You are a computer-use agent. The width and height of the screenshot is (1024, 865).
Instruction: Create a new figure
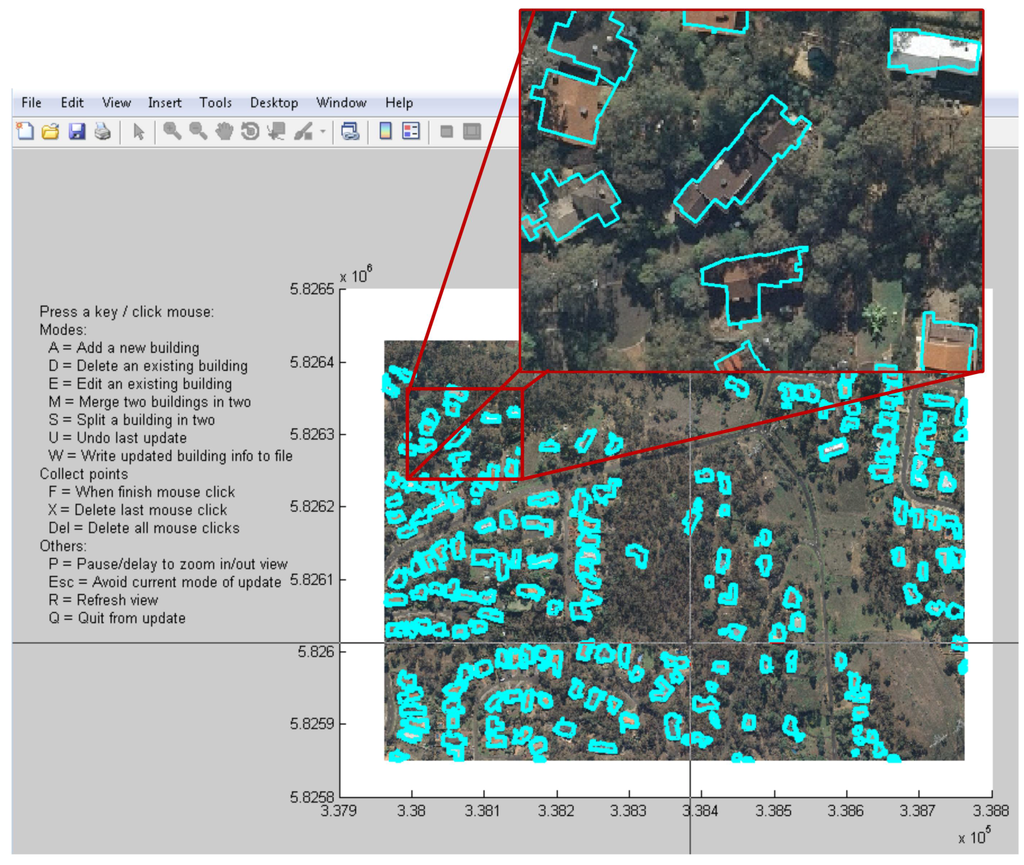coord(25,130)
